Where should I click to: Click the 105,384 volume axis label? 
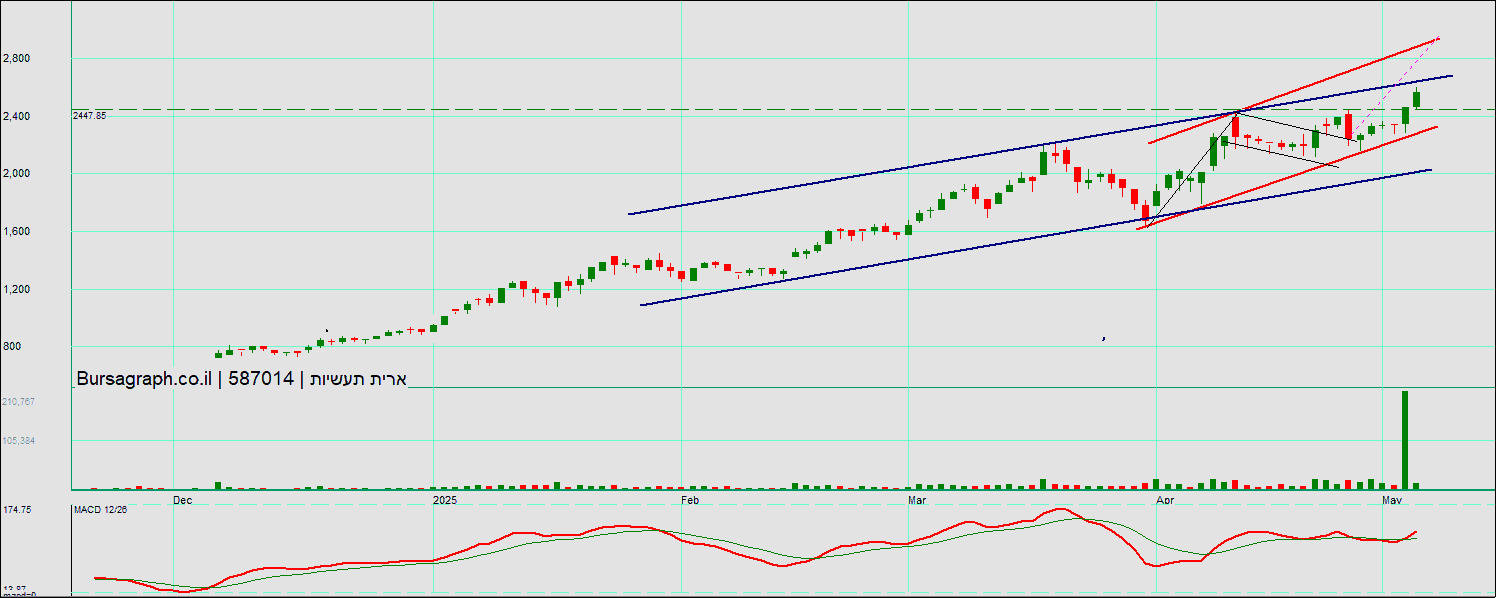(19, 441)
